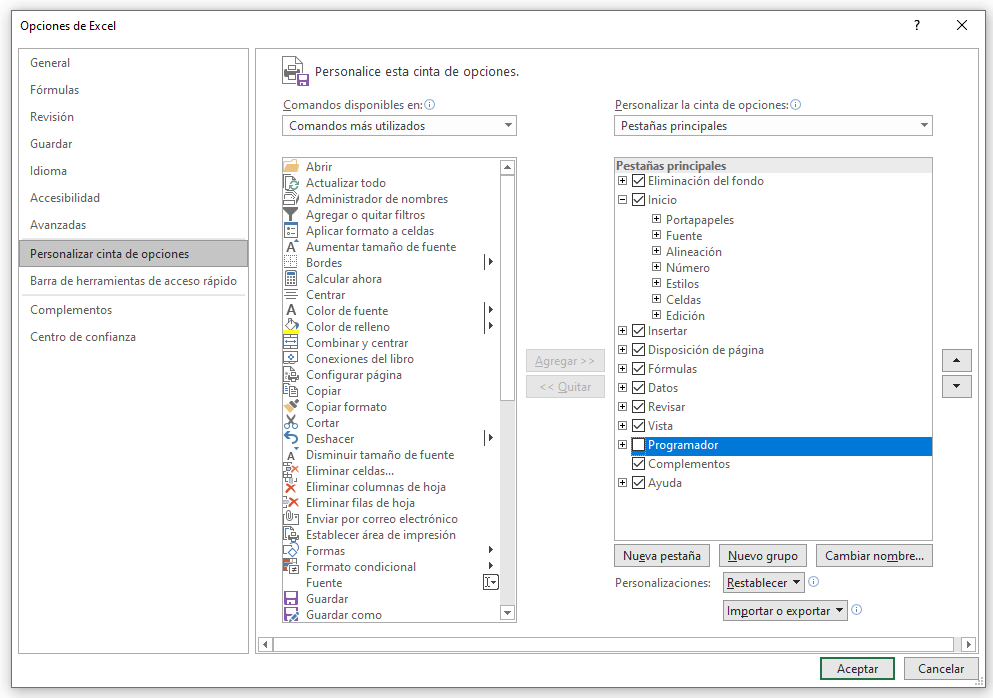Screen dimensions: 993x698
Task: Click the Guardar floppy disk icon
Action: point(291,599)
